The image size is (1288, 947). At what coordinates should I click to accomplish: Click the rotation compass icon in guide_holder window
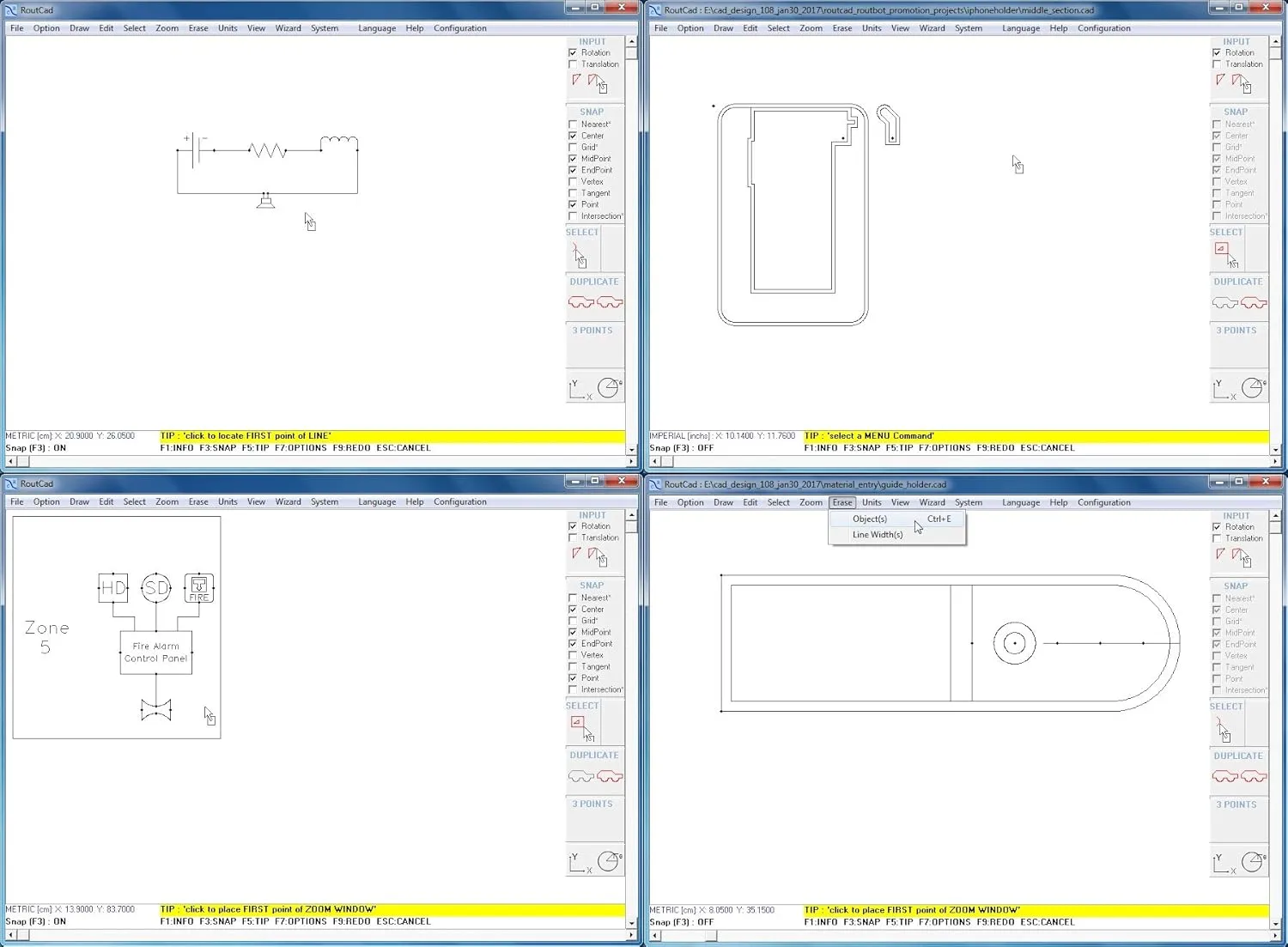1253,861
